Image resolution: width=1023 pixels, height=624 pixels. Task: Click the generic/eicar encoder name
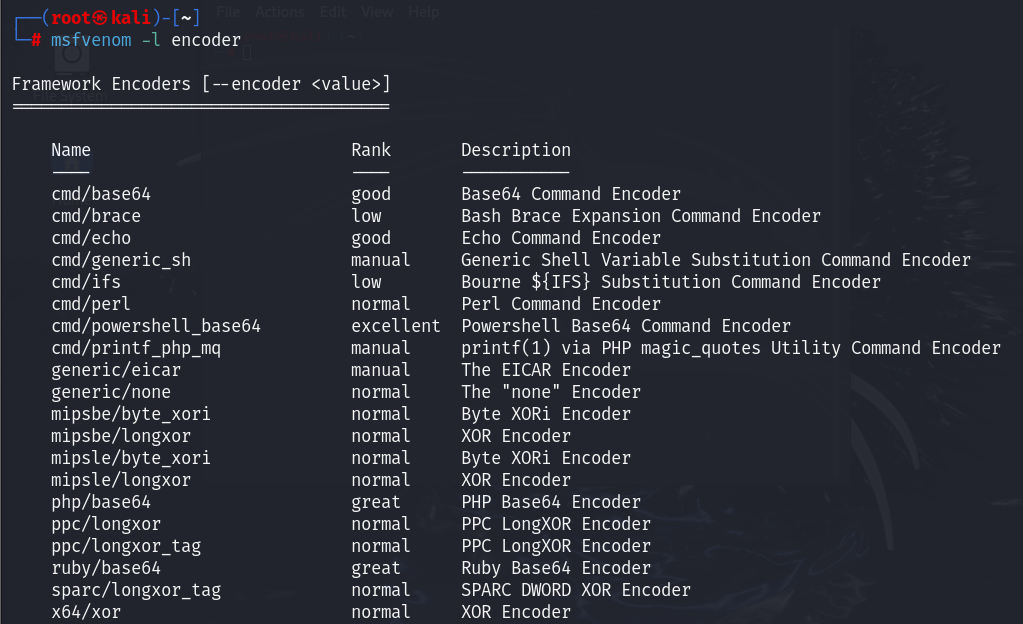(x=116, y=370)
